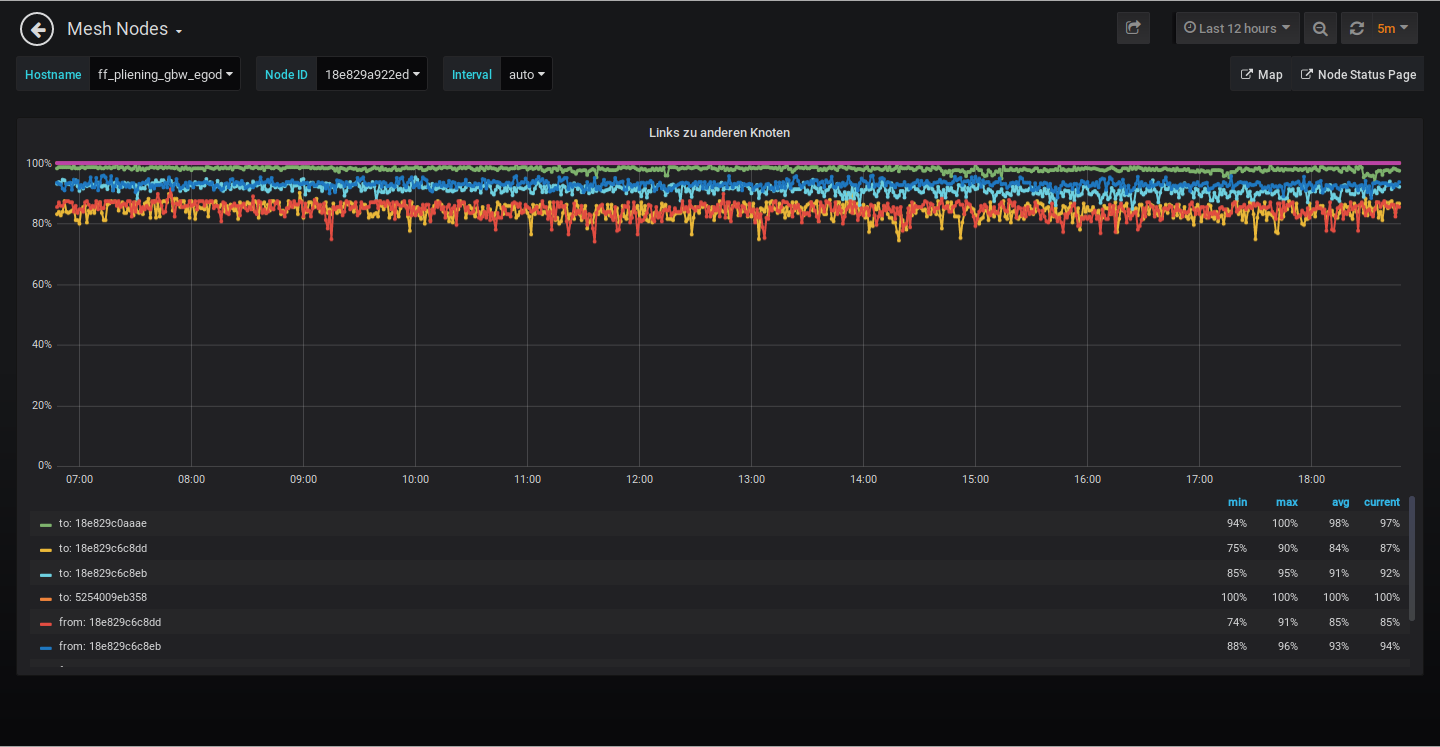Click yellow swatch for 'to: 18e829c6c8dd'
This screenshot has height=747, width=1440.
[x=46, y=549]
